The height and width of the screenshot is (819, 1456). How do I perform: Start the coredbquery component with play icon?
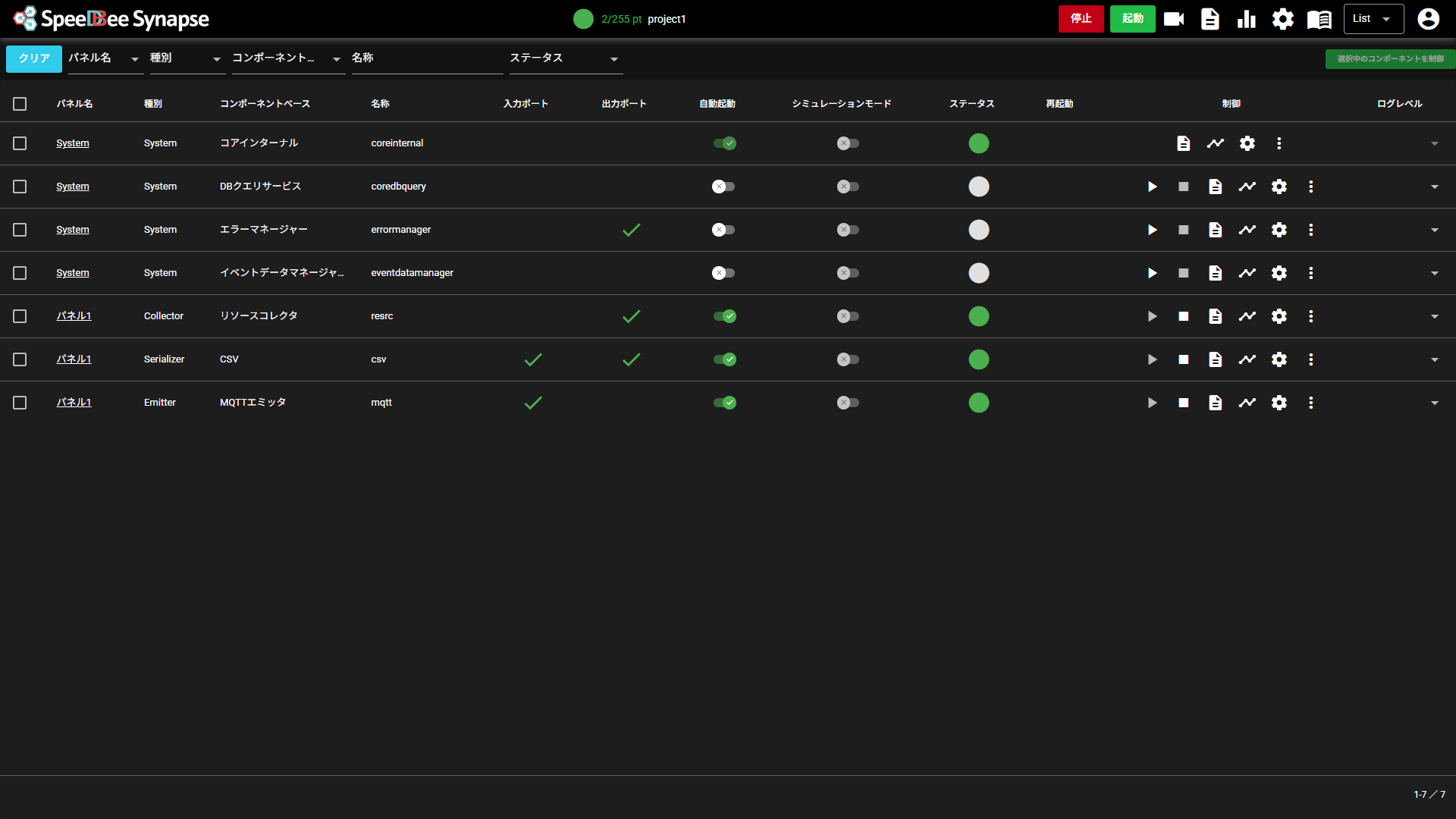[x=1152, y=187]
